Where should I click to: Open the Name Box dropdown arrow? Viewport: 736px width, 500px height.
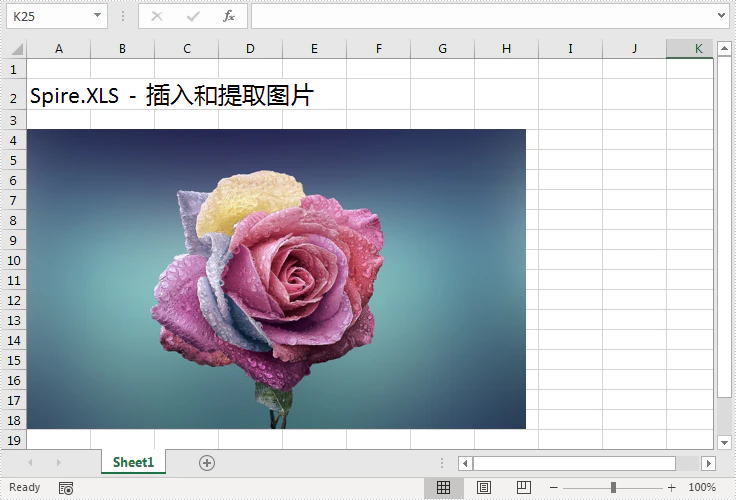(97, 15)
